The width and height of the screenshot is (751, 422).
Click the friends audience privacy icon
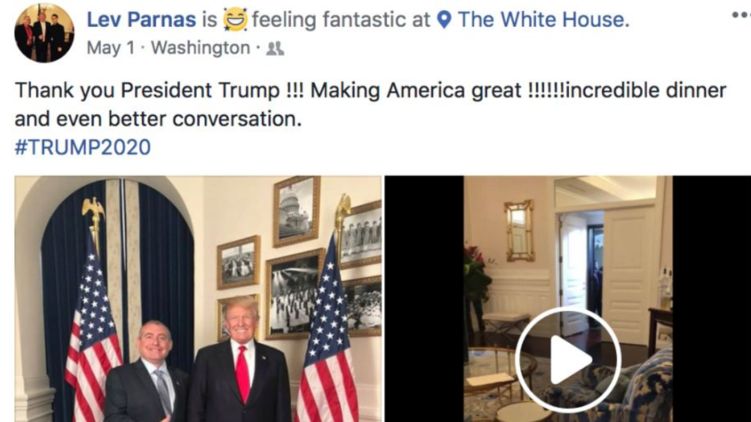tap(275, 48)
